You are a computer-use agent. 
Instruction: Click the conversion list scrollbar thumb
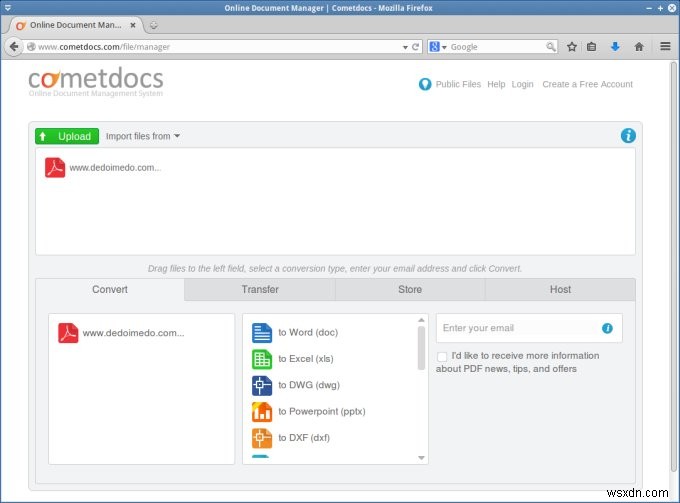coord(421,348)
